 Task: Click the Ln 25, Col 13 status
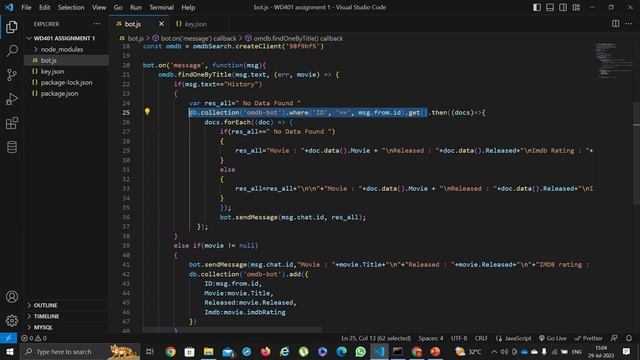tap(376, 338)
